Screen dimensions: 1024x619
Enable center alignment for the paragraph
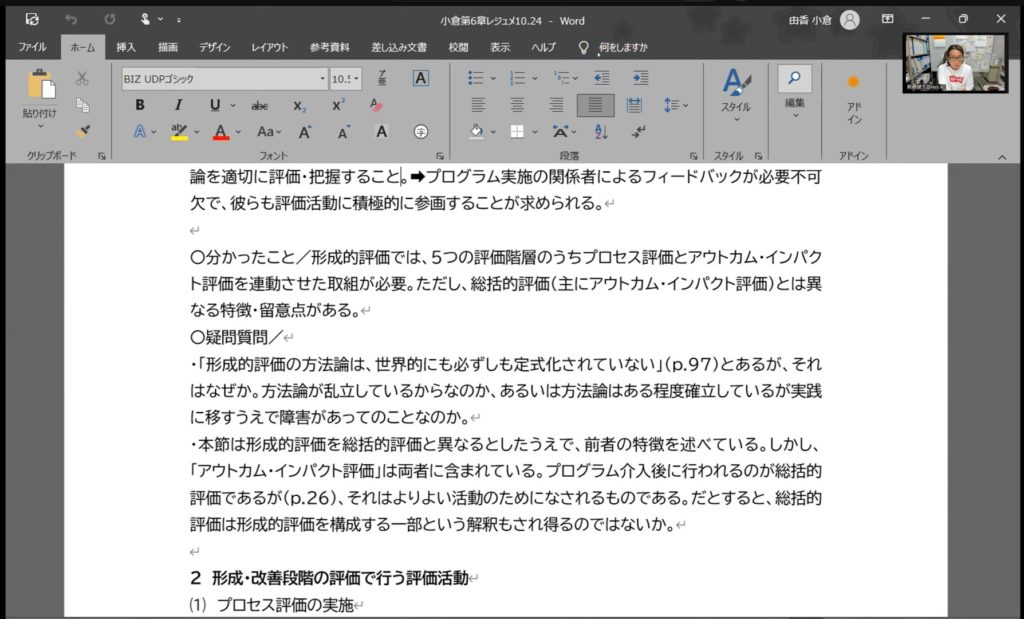(x=517, y=105)
